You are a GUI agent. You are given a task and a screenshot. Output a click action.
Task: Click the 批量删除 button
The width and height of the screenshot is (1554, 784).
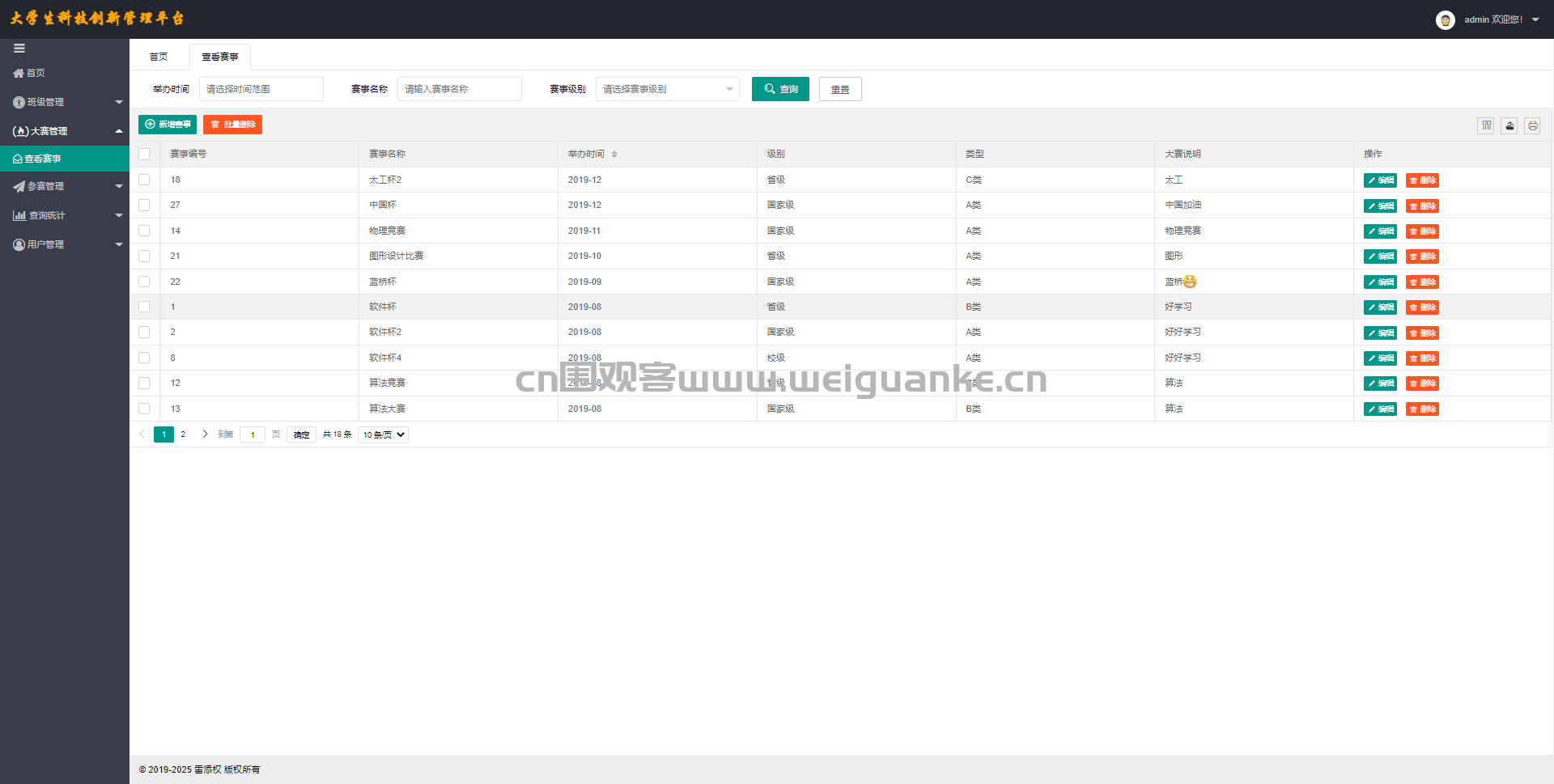pos(232,125)
